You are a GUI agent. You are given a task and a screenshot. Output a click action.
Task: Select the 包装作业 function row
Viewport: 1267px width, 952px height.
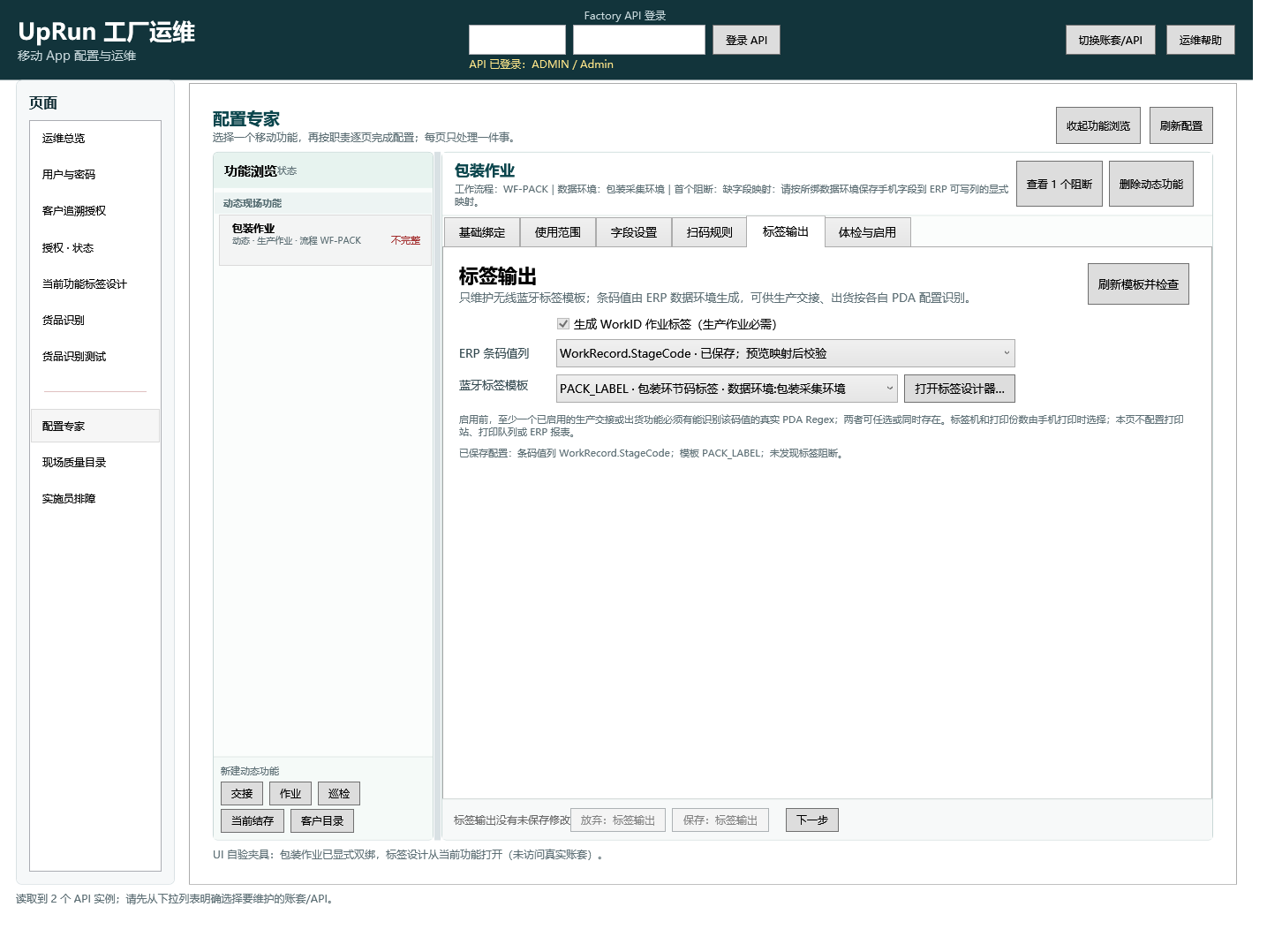click(325, 239)
